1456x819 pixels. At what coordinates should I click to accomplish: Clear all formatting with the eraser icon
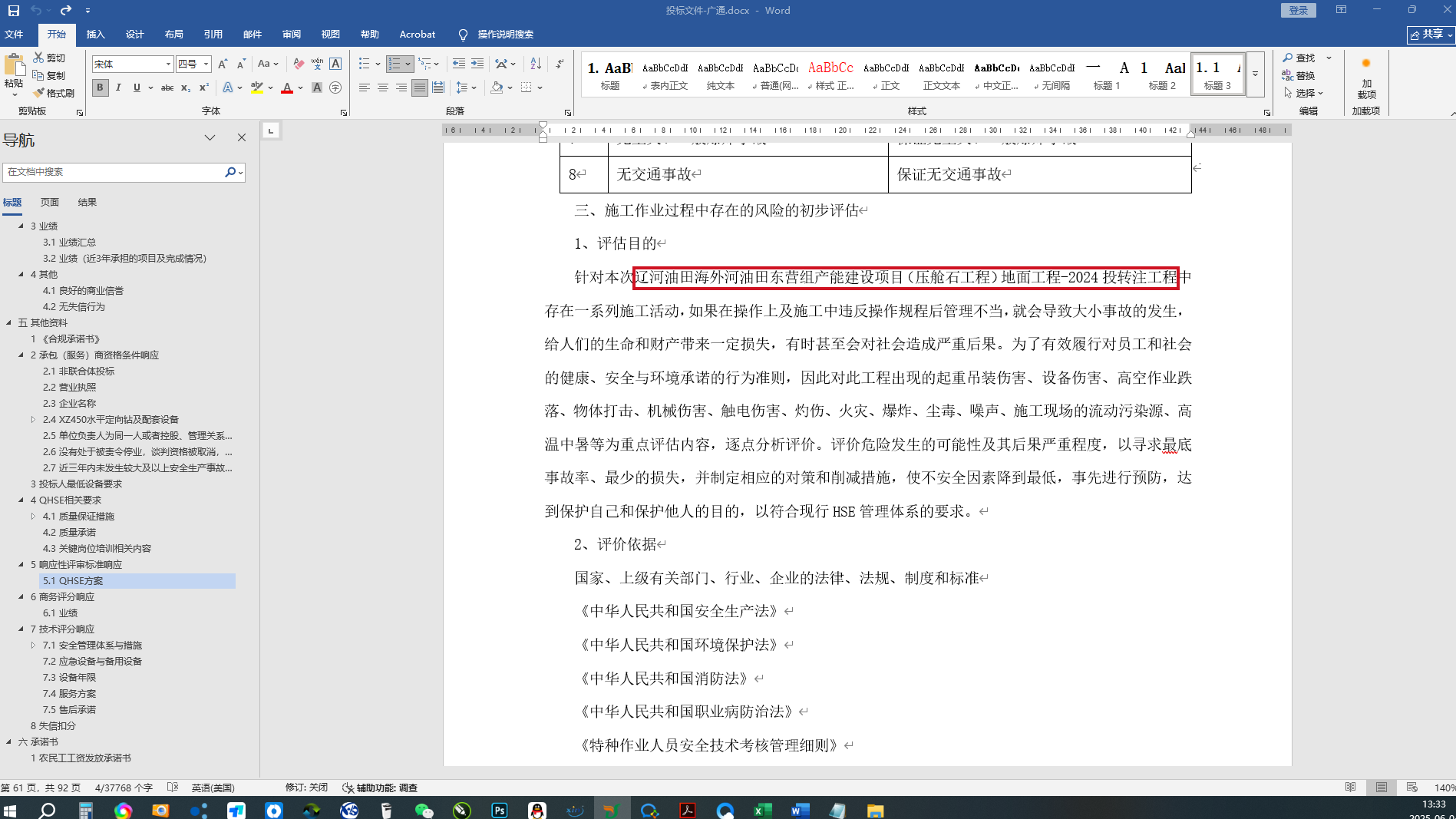tap(299, 64)
